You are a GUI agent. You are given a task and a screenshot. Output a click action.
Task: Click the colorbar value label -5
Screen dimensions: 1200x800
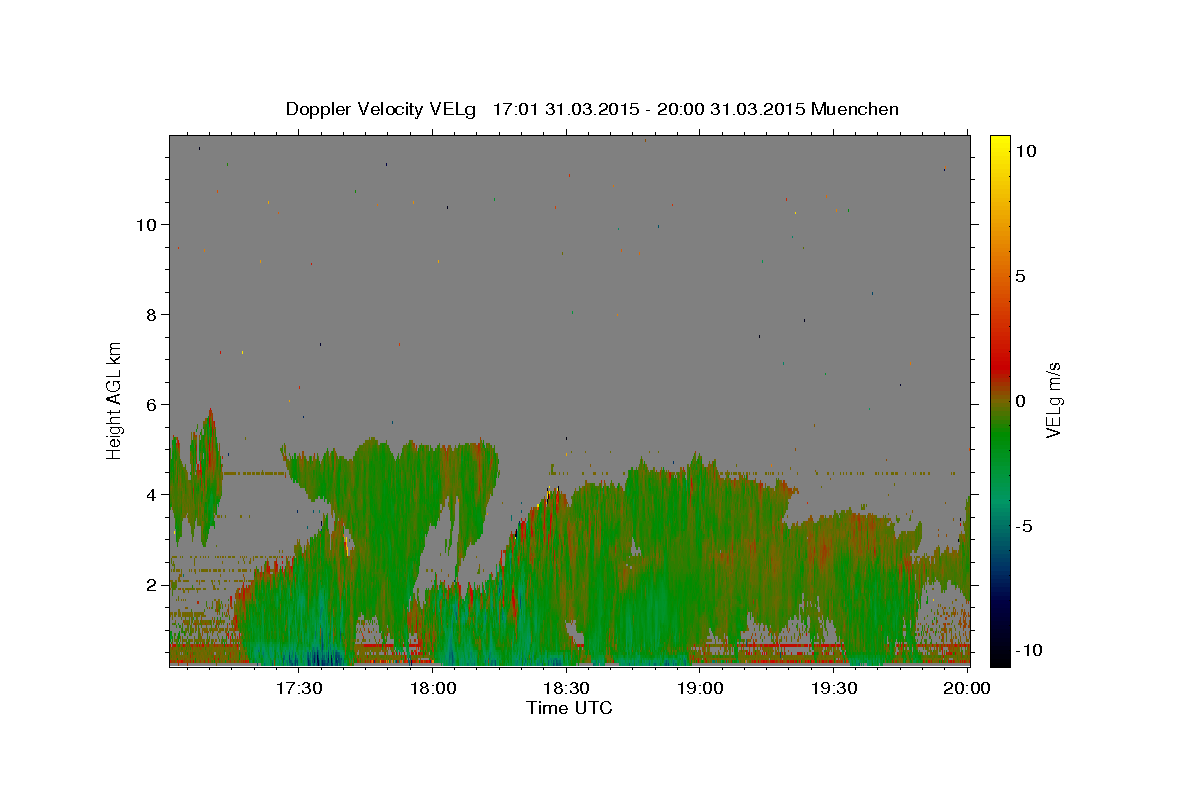[x=1024, y=526]
